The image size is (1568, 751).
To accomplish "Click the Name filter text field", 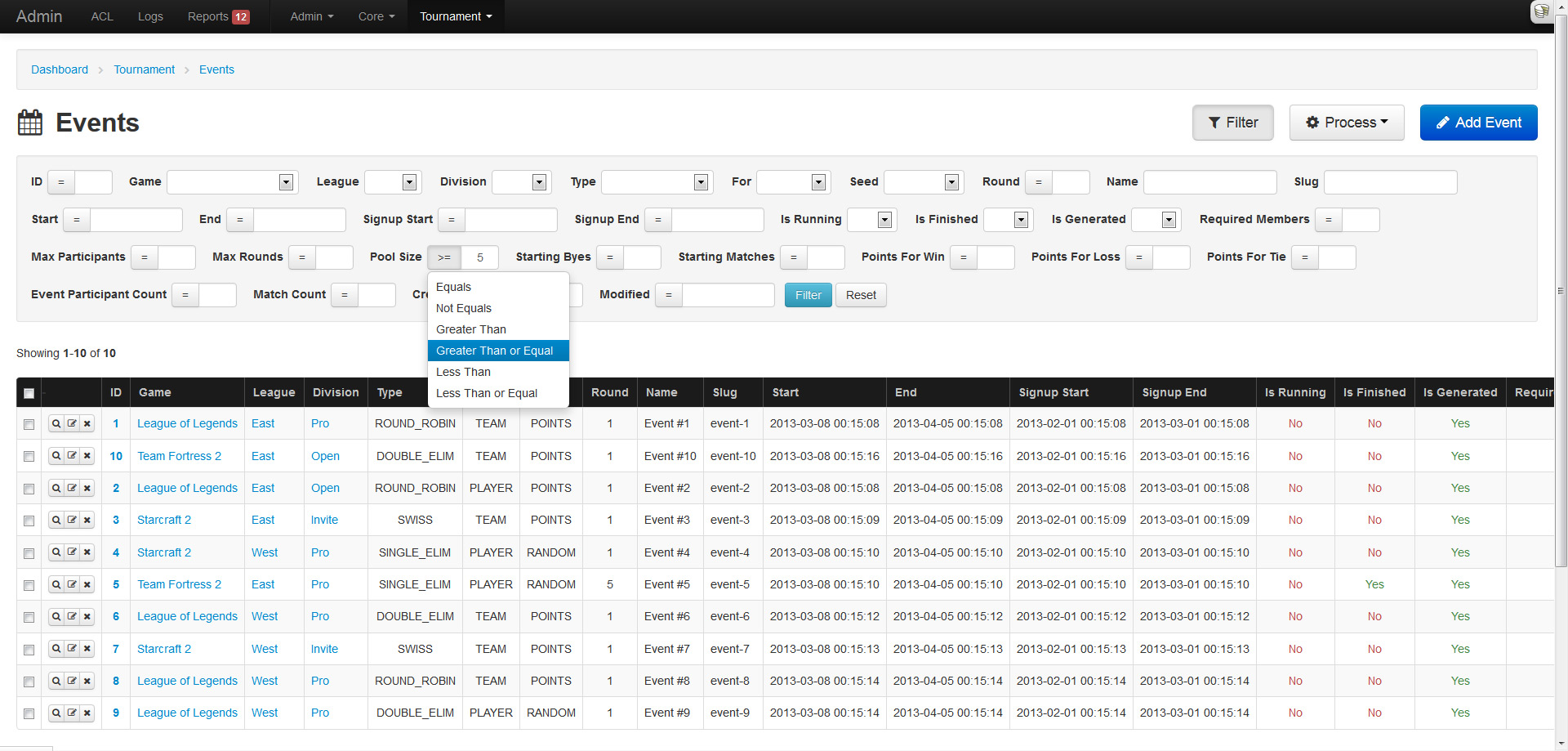I will pyautogui.click(x=1209, y=182).
